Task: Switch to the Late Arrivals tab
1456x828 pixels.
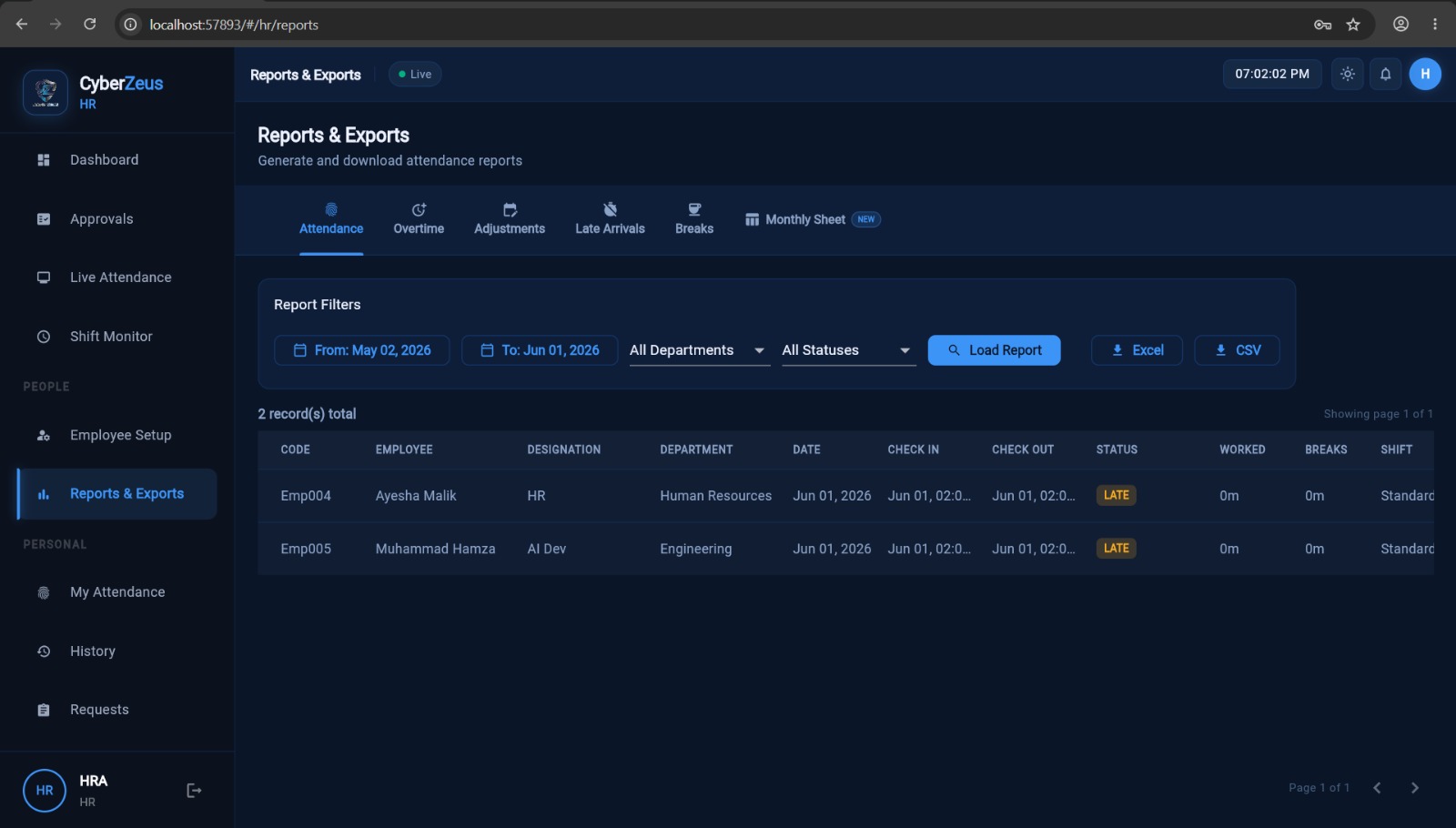Action: coord(610,220)
